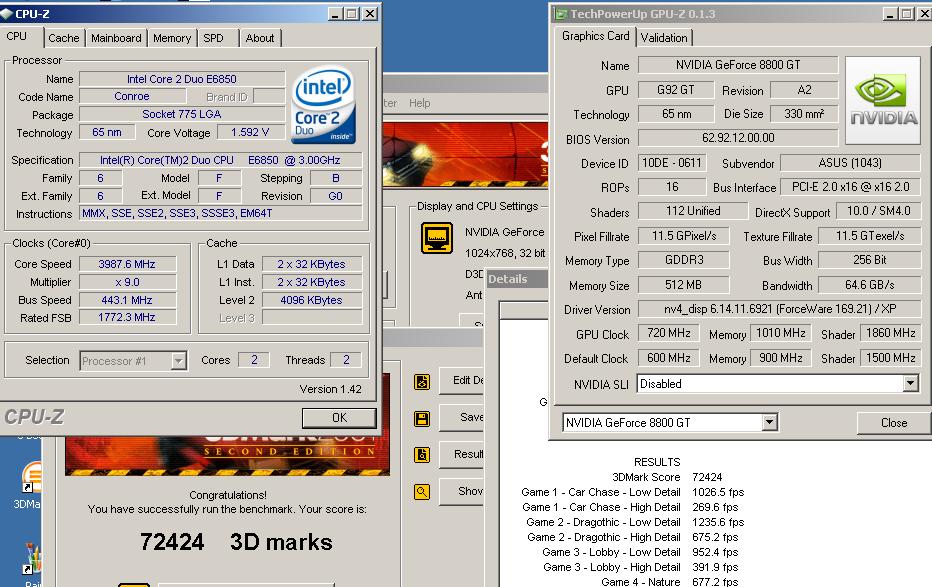Switch to the Cache tab in CPU-Z
Screen dimensions: 932x587
pyautogui.click(x=64, y=38)
